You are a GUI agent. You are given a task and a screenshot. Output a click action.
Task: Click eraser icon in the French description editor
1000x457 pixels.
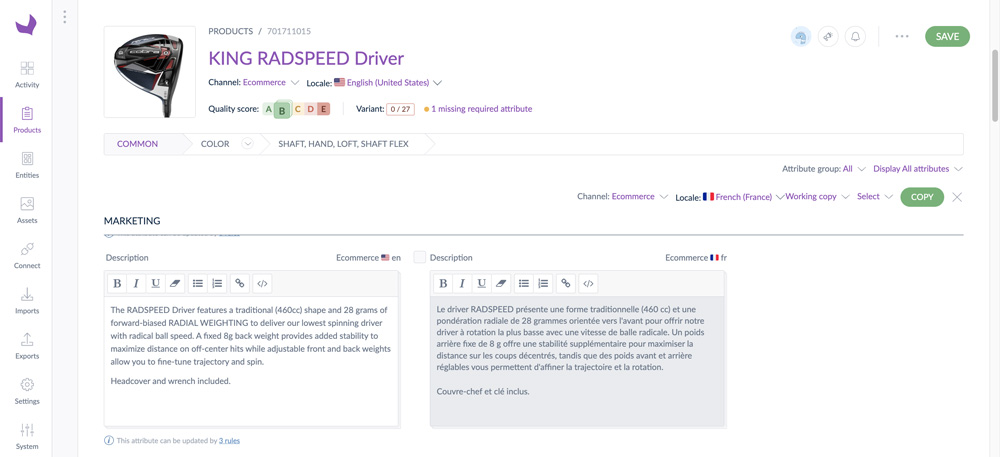coord(500,283)
